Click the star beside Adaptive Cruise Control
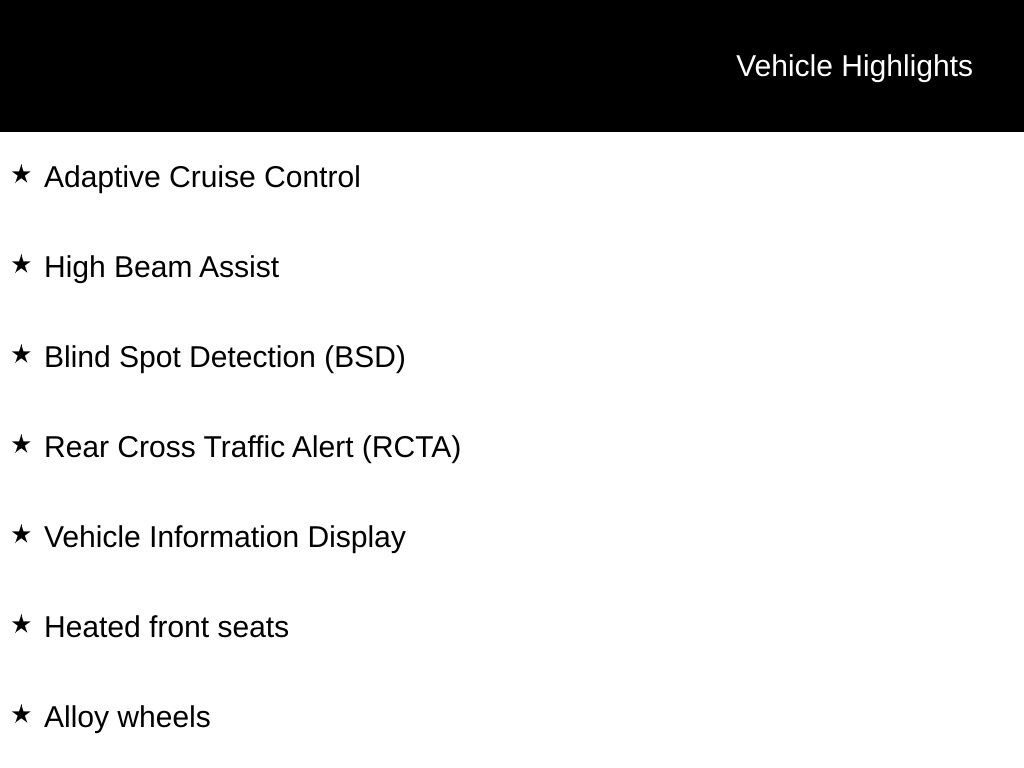Image resolution: width=1024 pixels, height=768 pixels. click(22, 174)
